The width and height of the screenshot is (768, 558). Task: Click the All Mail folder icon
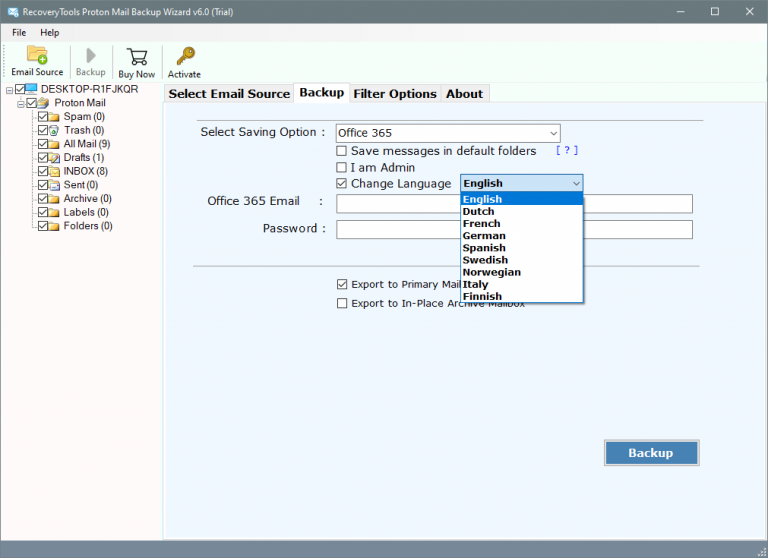pos(54,144)
